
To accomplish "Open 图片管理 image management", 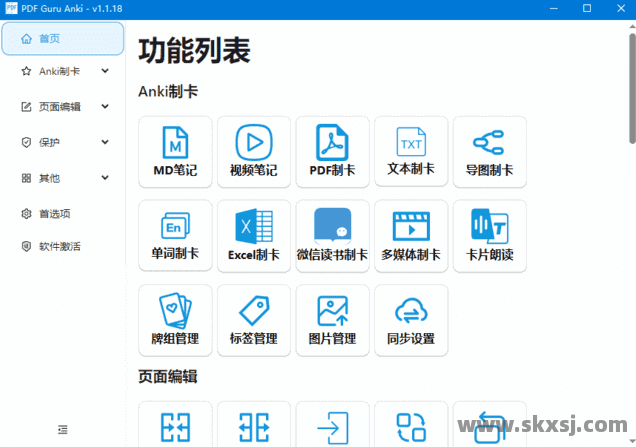I will [332, 321].
